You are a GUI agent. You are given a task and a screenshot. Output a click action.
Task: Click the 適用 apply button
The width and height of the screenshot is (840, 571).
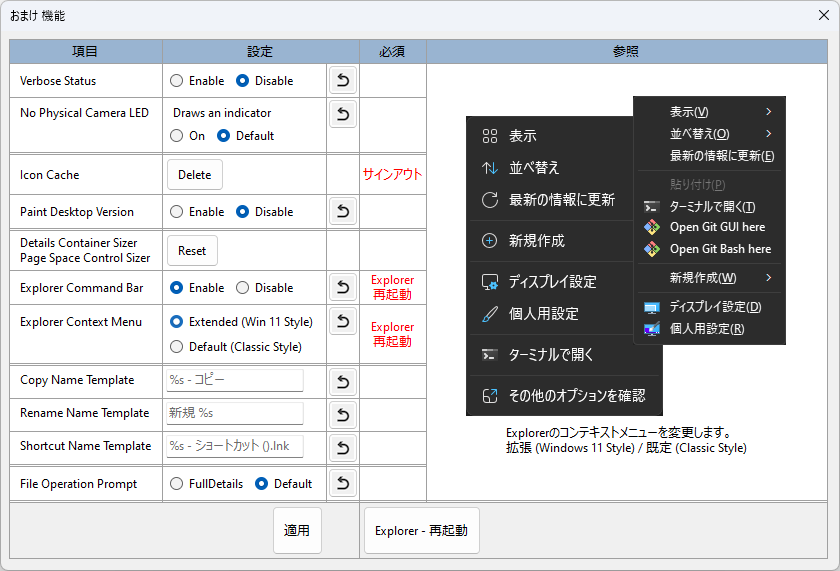pyautogui.click(x=297, y=531)
